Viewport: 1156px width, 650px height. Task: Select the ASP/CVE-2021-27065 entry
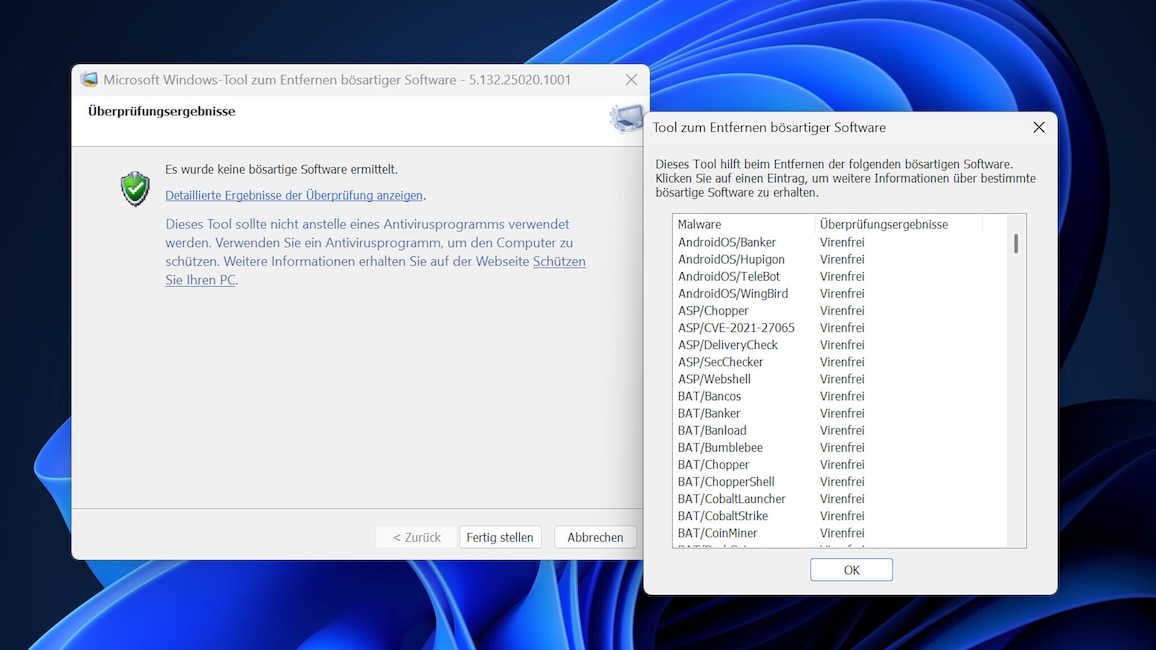(736, 327)
